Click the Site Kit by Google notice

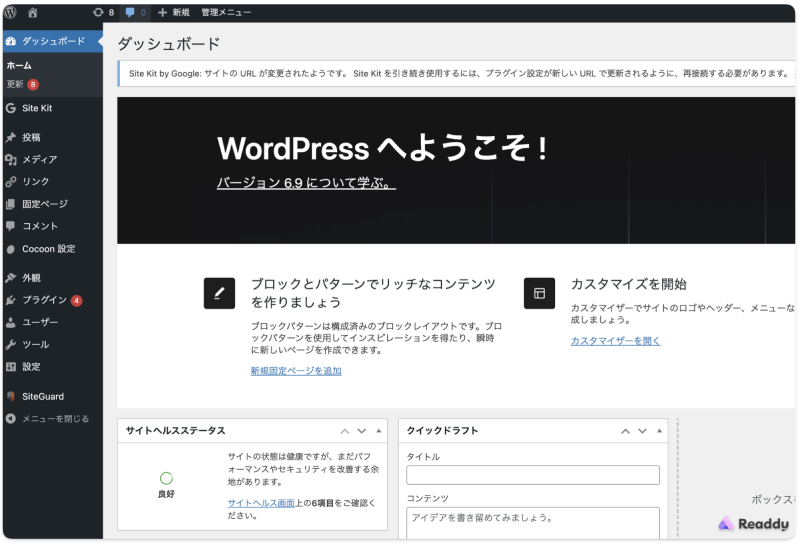457,73
